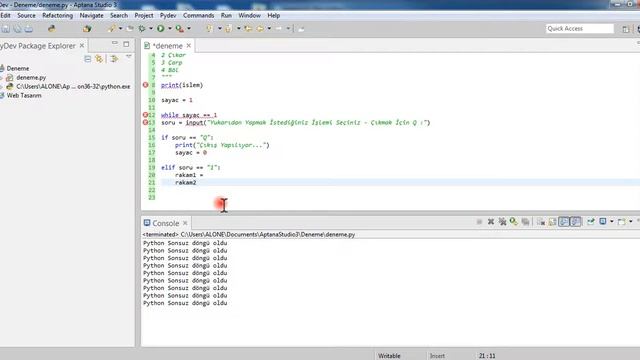Open dropdown next to Debug gear icon
The image size is (640, 360).
pos(151,29)
